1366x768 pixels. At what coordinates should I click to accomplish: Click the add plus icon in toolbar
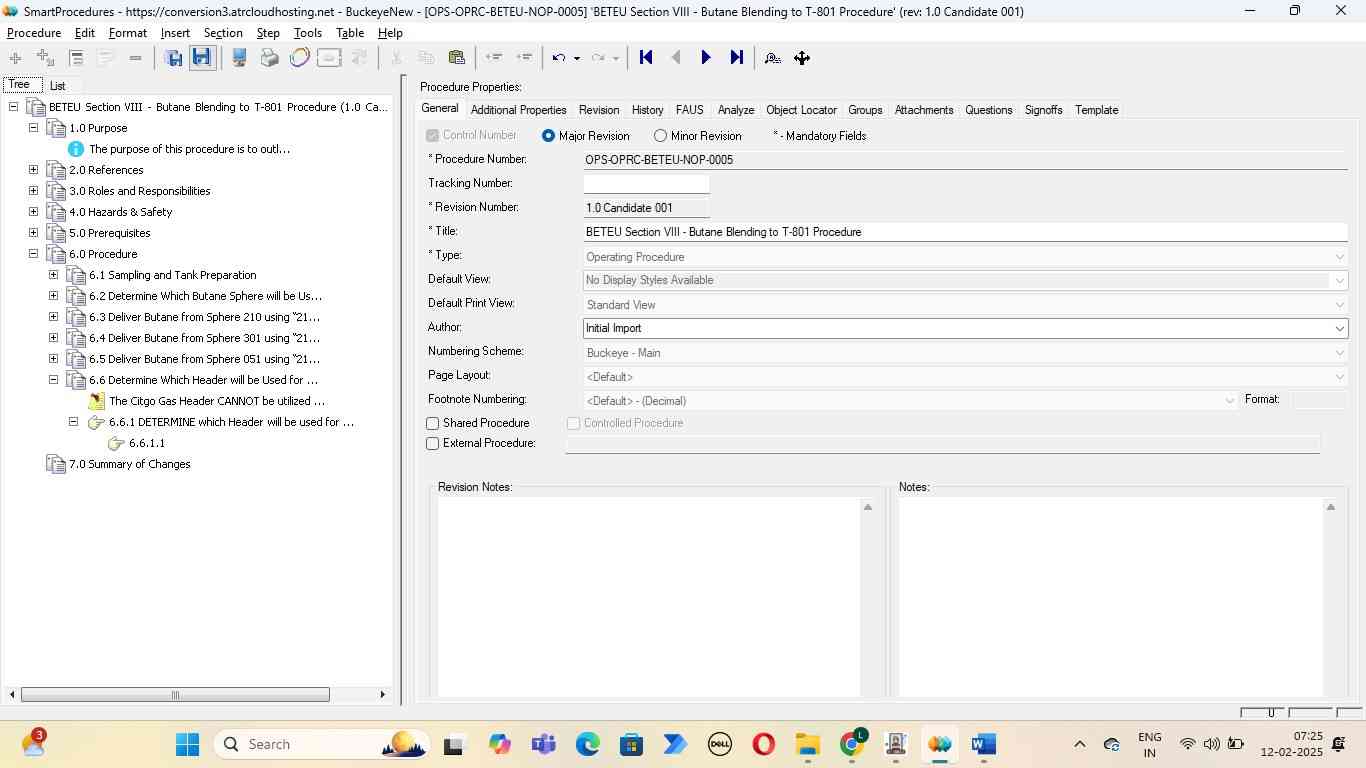click(15, 58)
